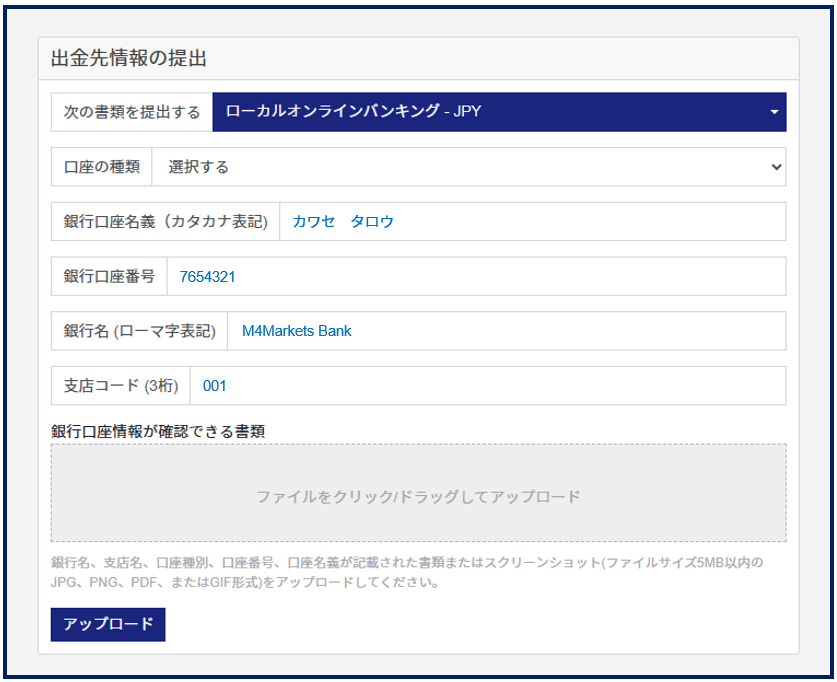This screenshot has width=837, height=682.
Task: Click the 出金先情報の提出 panel heading
Action: point(129,58)
